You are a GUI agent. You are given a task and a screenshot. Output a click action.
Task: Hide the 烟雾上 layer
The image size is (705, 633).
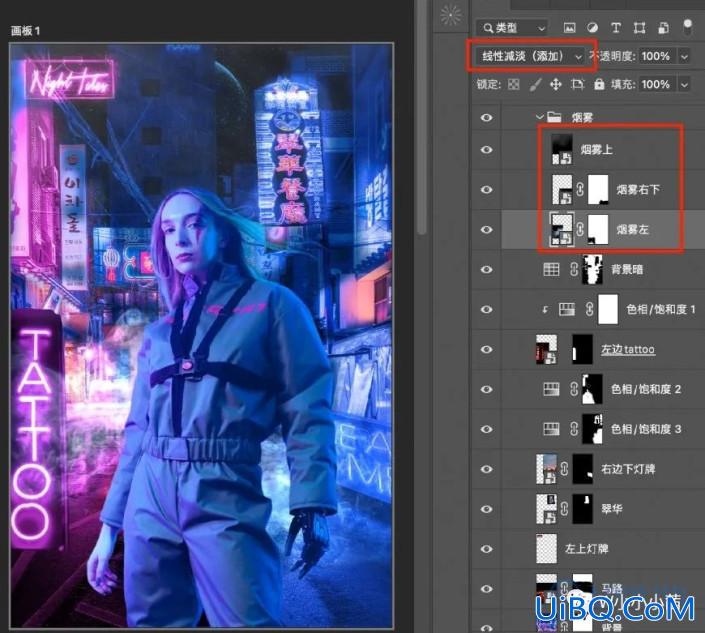[x=486, y=149]
